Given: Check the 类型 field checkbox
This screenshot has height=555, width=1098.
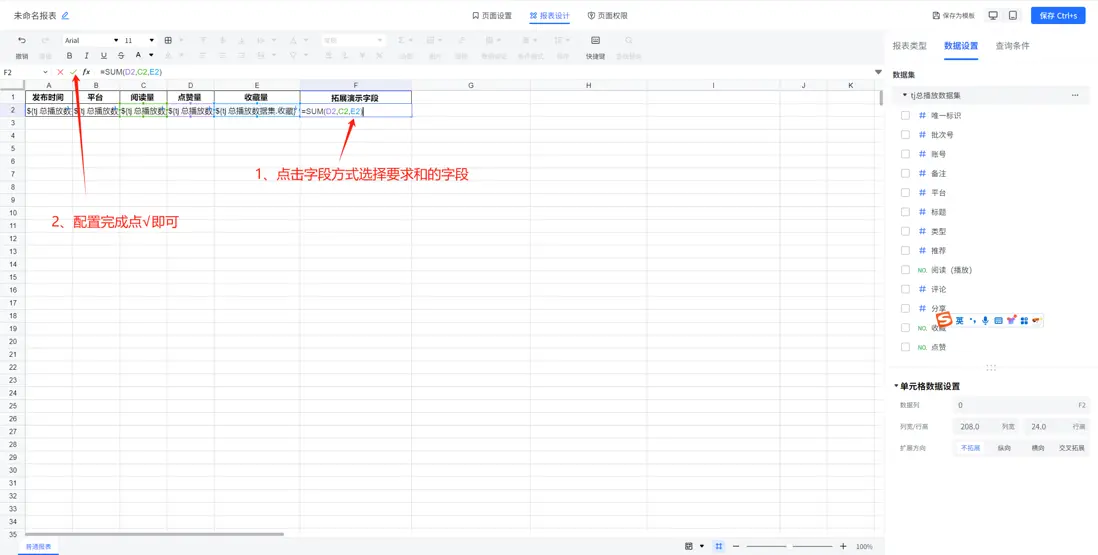Looking at the screenshot, I should [x=905, y=231].
